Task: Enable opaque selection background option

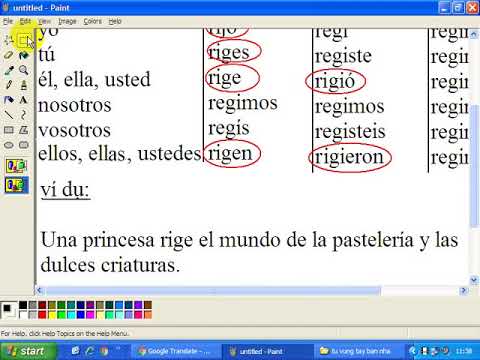Action: click(17, 166)
